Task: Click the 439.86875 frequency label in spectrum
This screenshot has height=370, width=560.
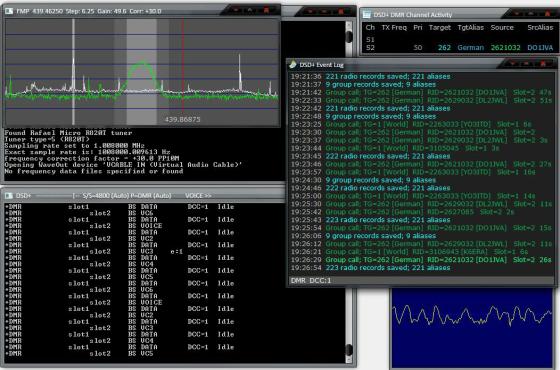Action: [182, 119]
